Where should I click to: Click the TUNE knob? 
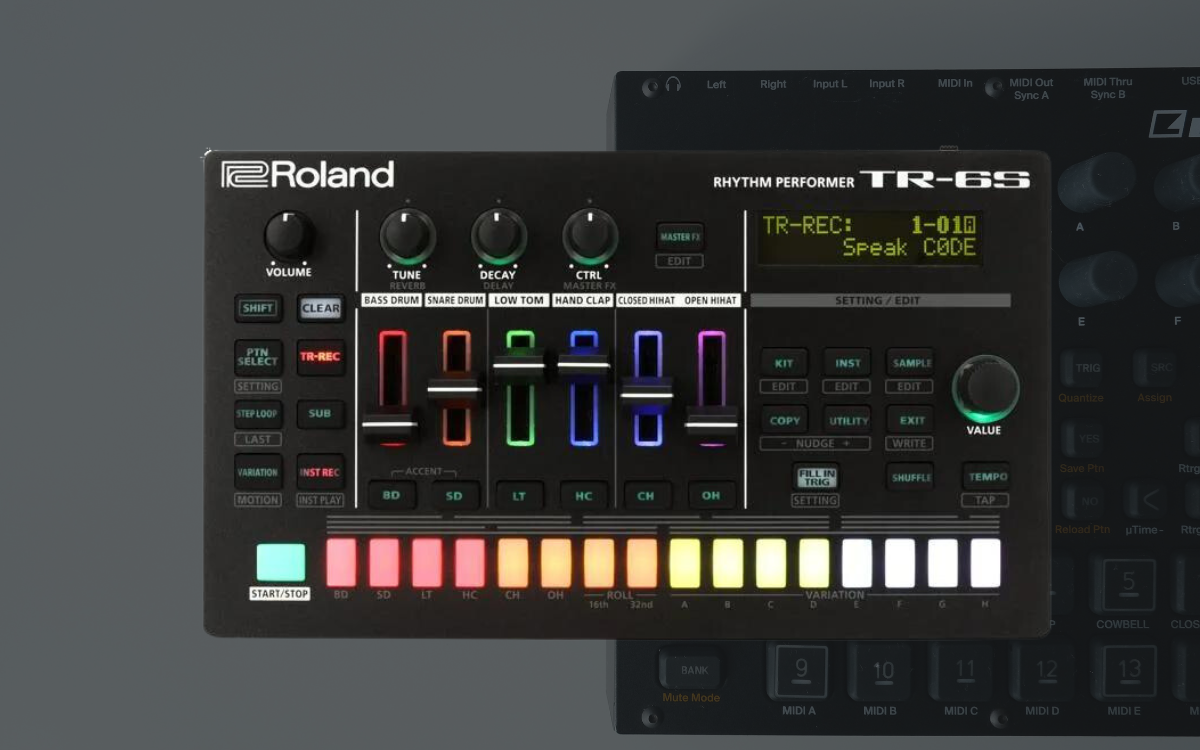click(407, 237)
